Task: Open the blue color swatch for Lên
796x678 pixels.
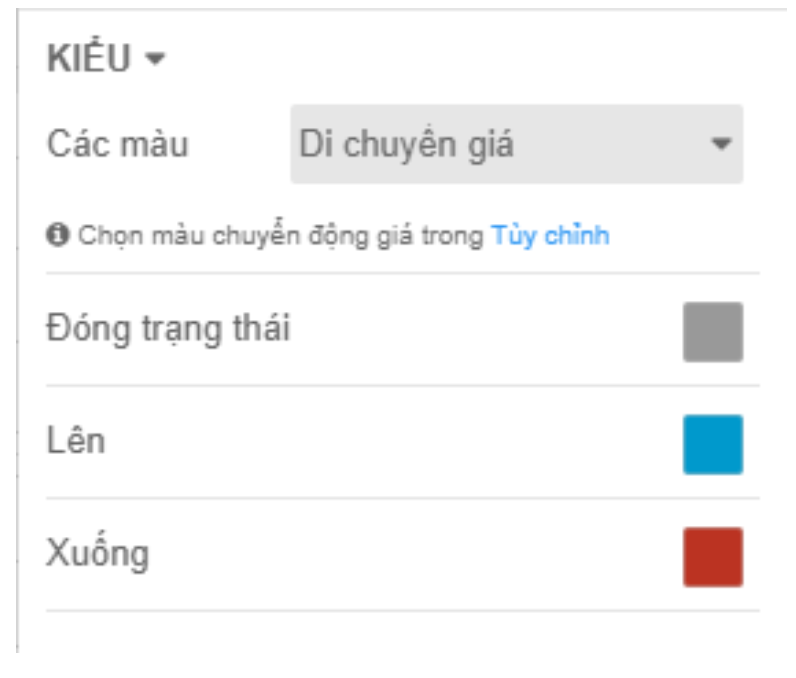Action: [713, 444]
